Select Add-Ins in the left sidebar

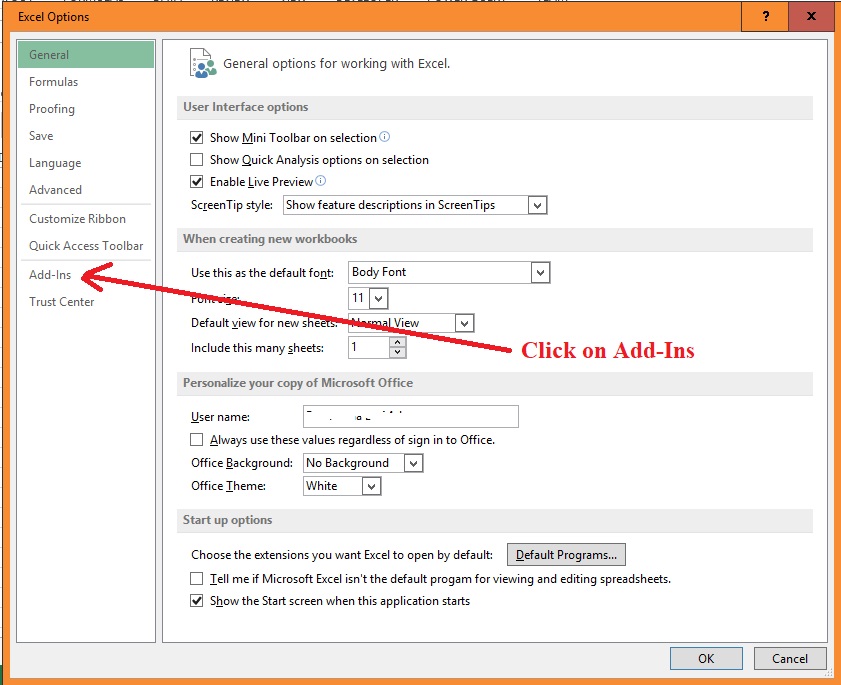(50, 274)
